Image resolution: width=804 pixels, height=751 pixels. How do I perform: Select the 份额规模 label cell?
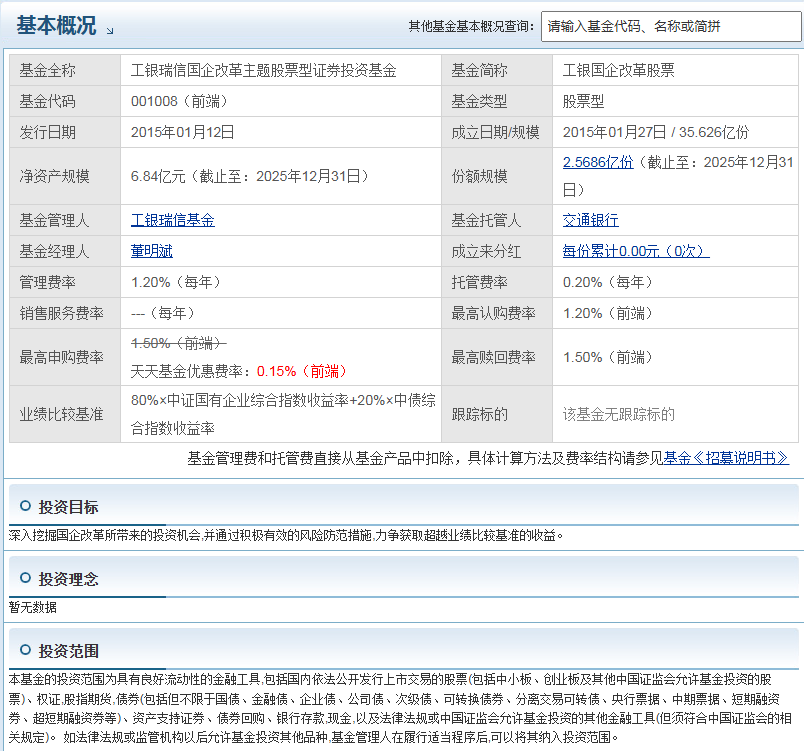(x=497, y=176)
